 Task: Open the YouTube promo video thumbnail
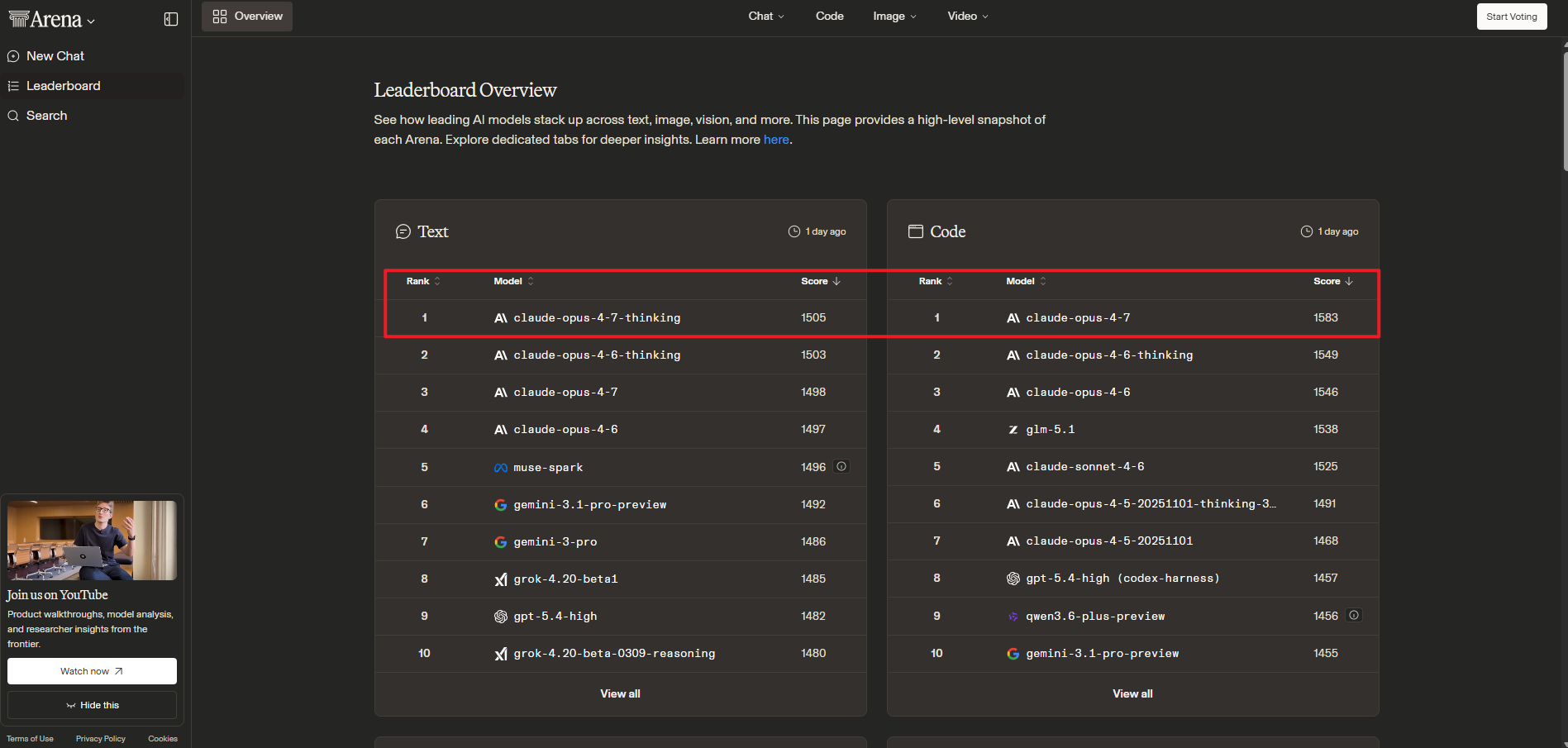pos(92,541)
